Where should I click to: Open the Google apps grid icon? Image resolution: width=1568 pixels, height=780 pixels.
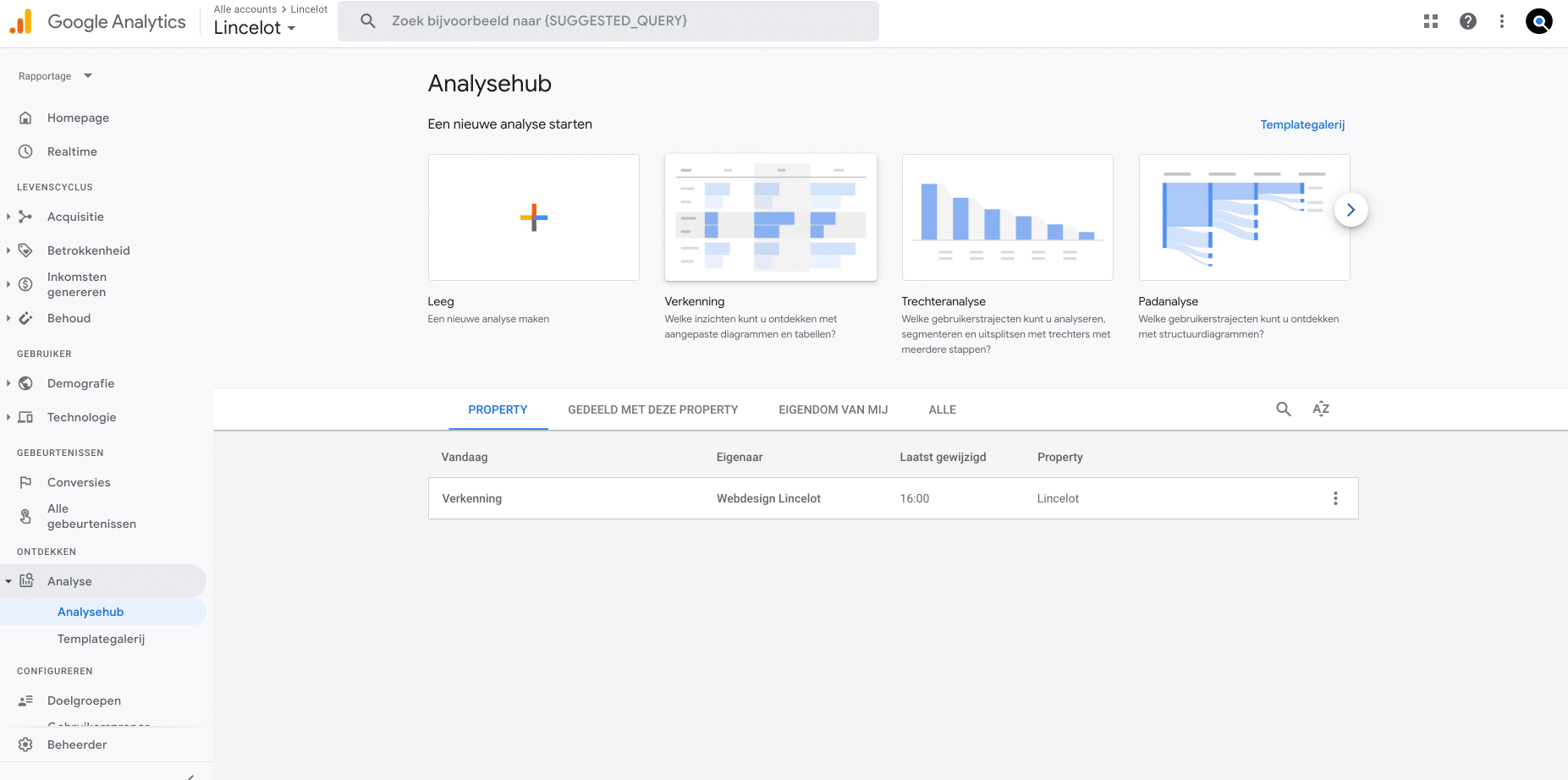(x=1431, y=21)
